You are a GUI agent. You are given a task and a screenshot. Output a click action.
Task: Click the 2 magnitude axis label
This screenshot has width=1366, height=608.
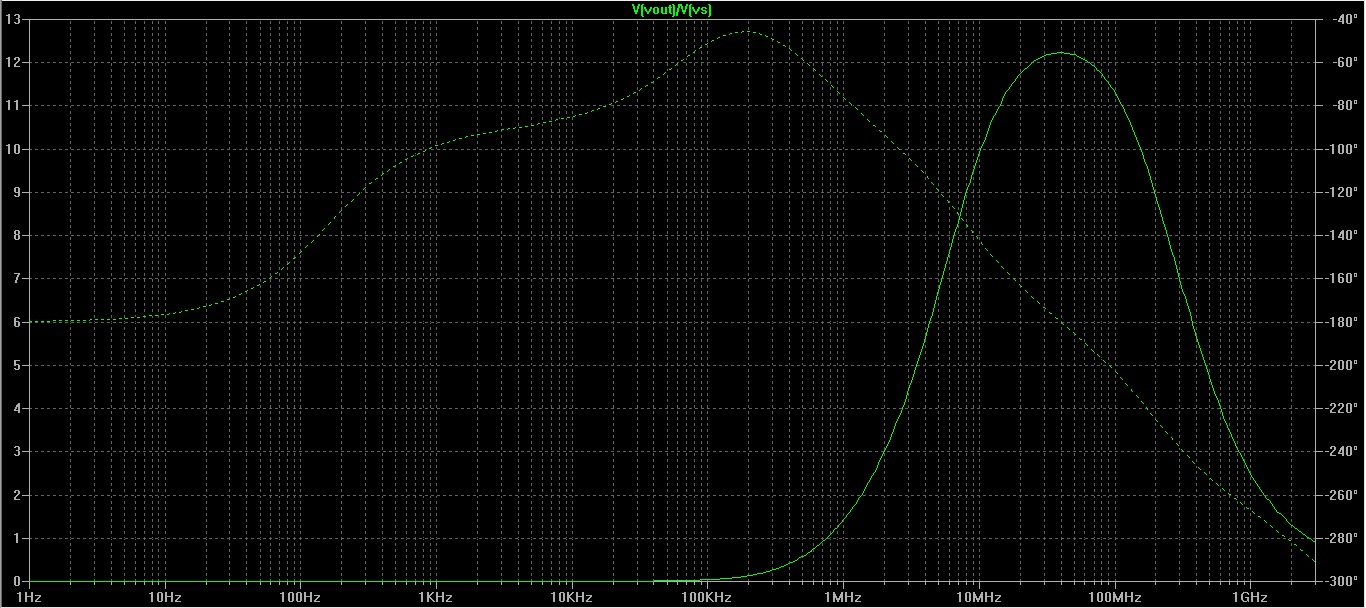[16, 495]
